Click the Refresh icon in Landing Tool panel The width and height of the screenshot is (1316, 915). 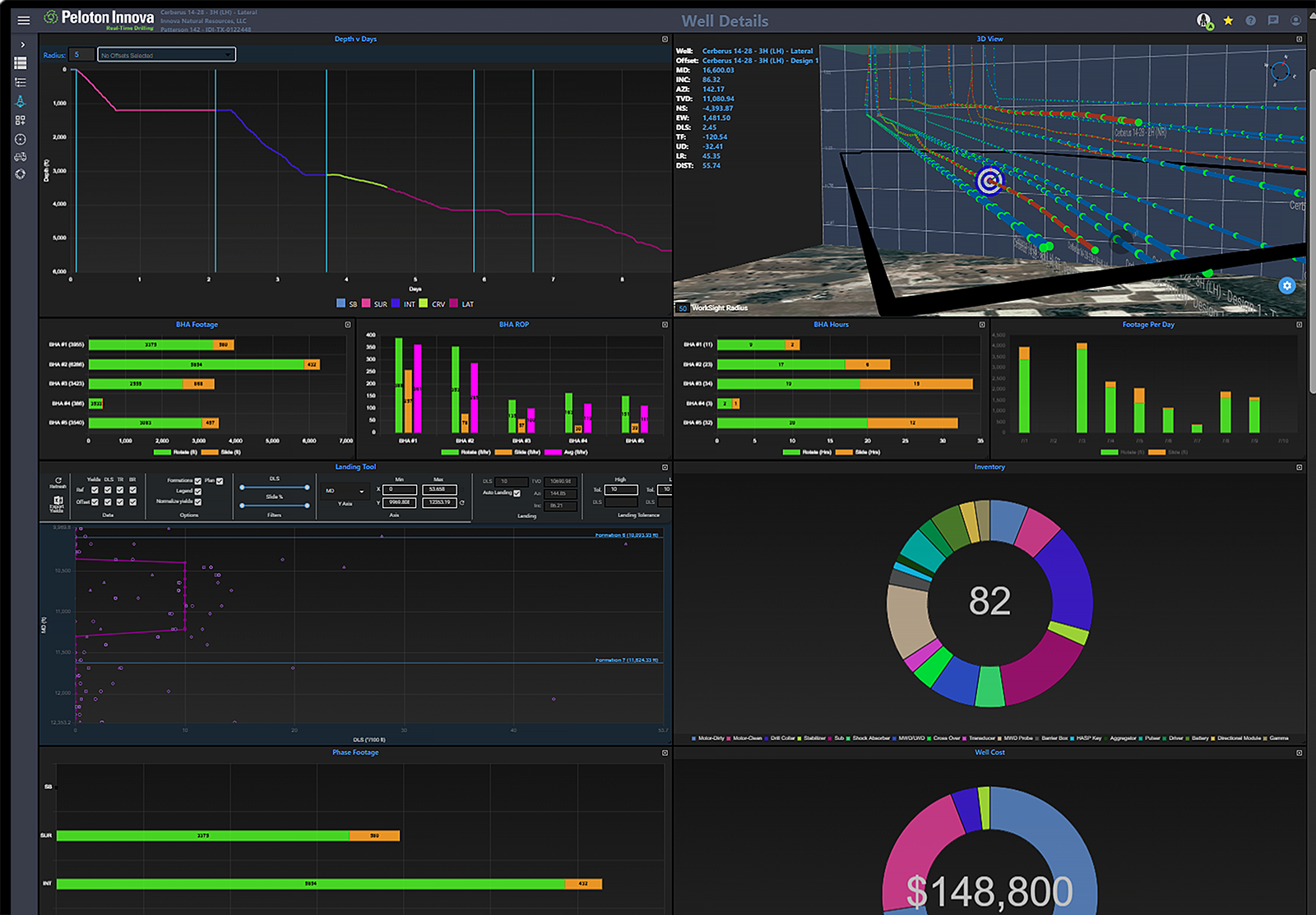click(59, 481)
